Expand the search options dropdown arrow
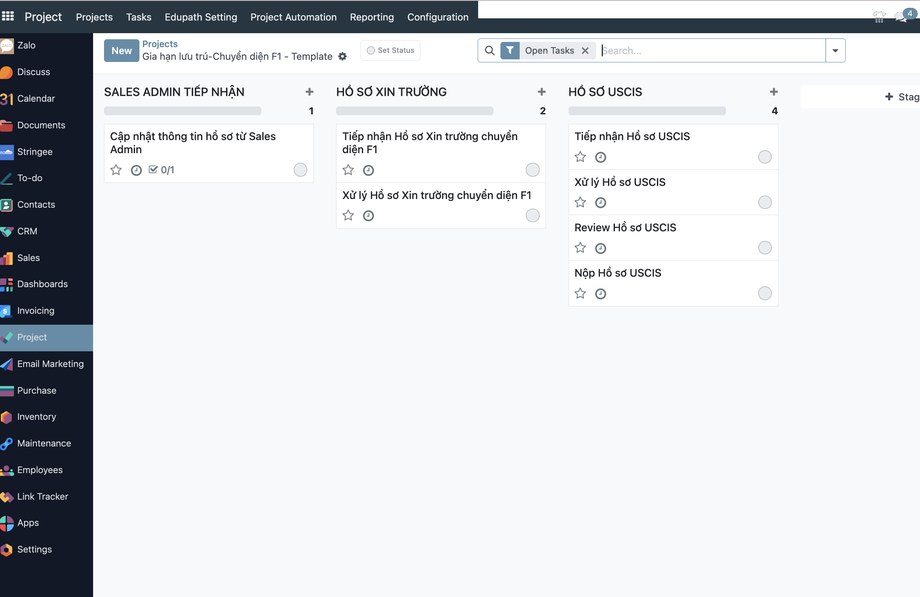 click(x=835, y=50)
